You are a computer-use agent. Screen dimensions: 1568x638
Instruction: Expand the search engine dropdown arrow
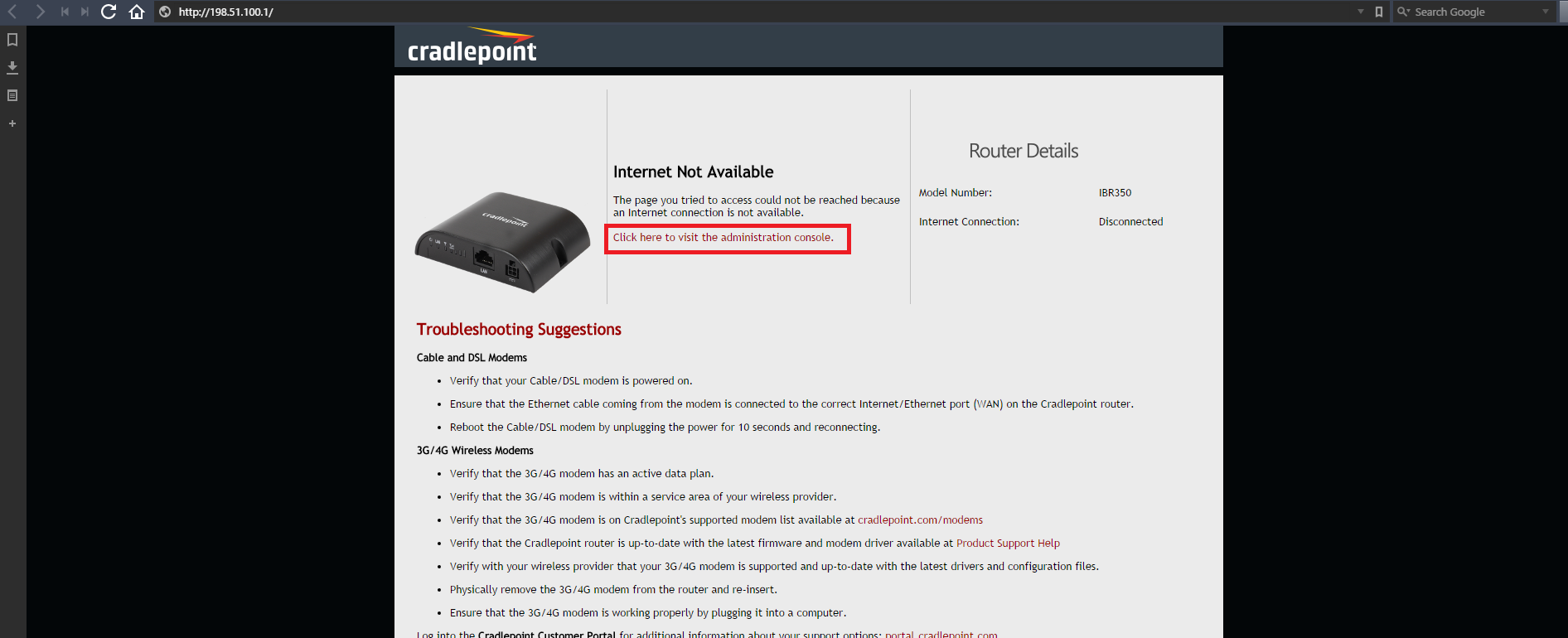[1546, 12]
